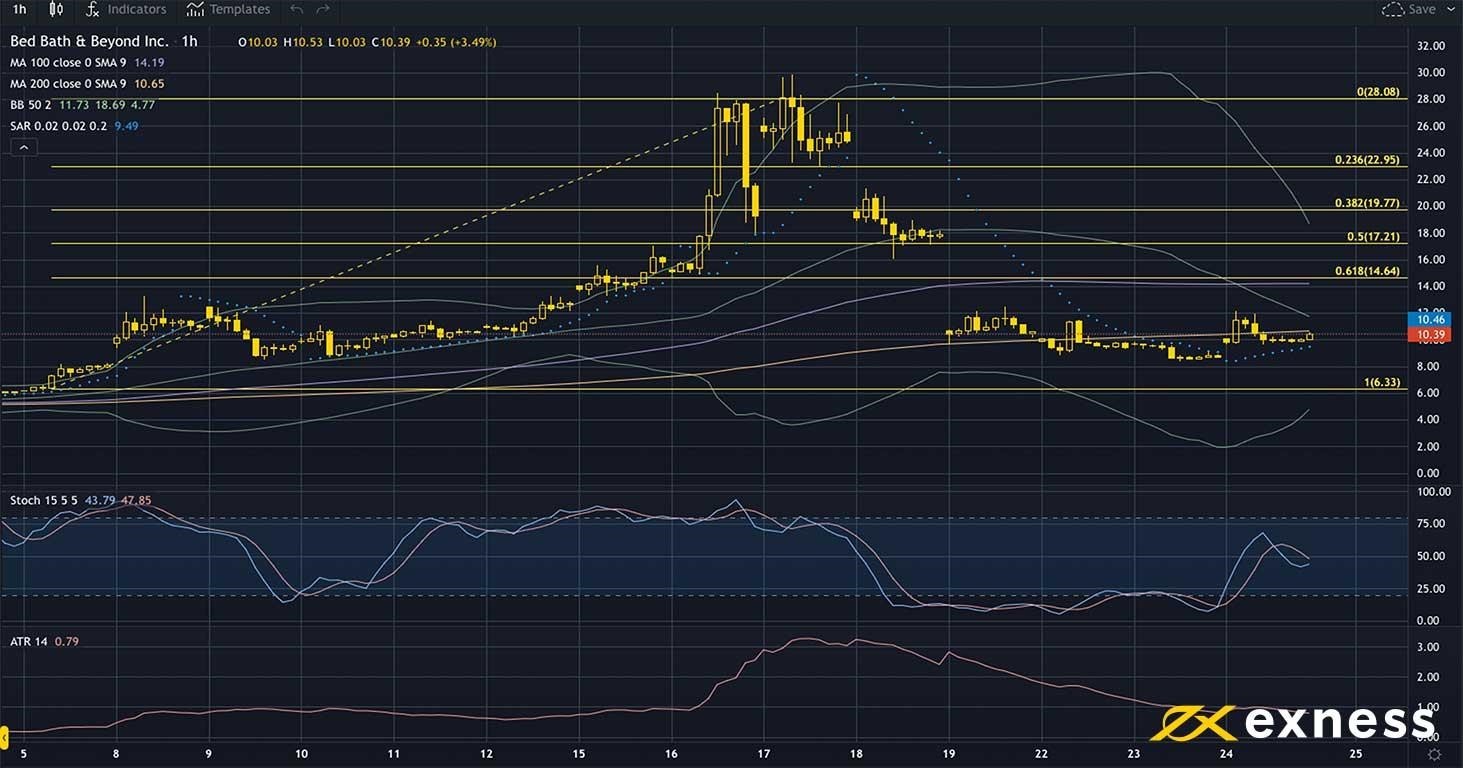Click the ATR value 0.79
This screenshot has height=768, width=1463.
(66, 641)
